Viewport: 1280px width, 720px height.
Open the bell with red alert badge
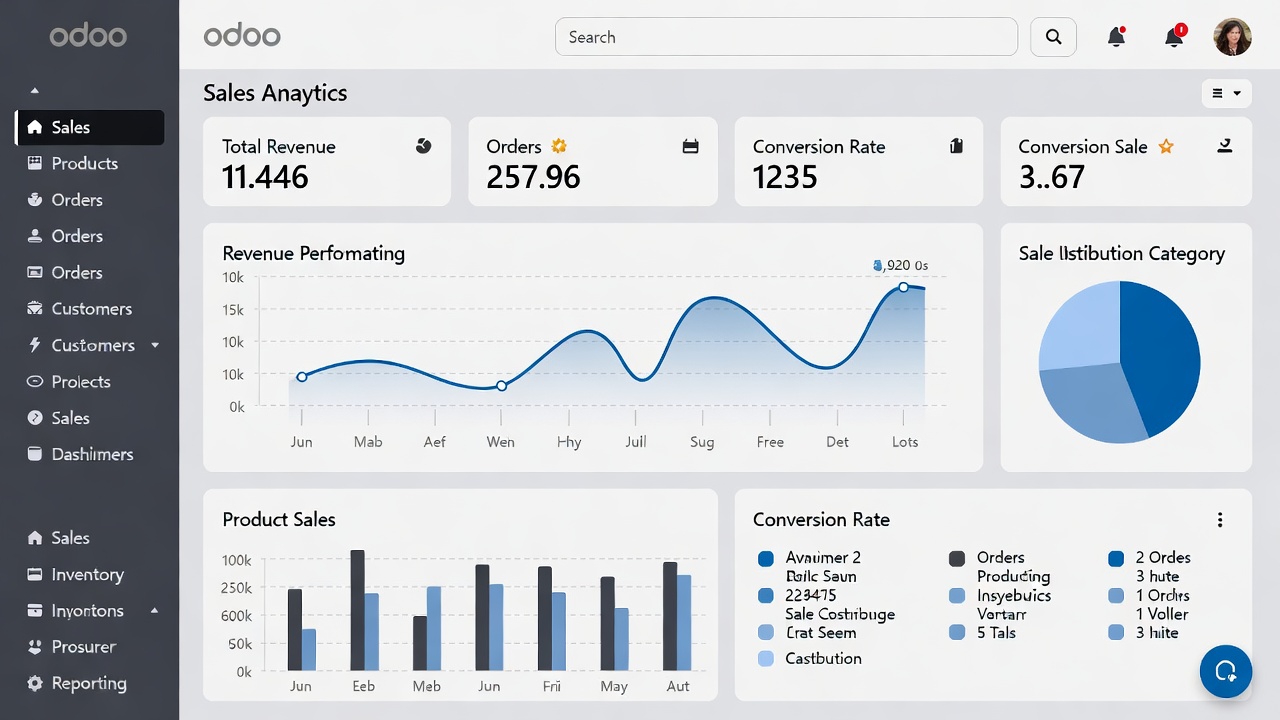tap(1174, 37)
